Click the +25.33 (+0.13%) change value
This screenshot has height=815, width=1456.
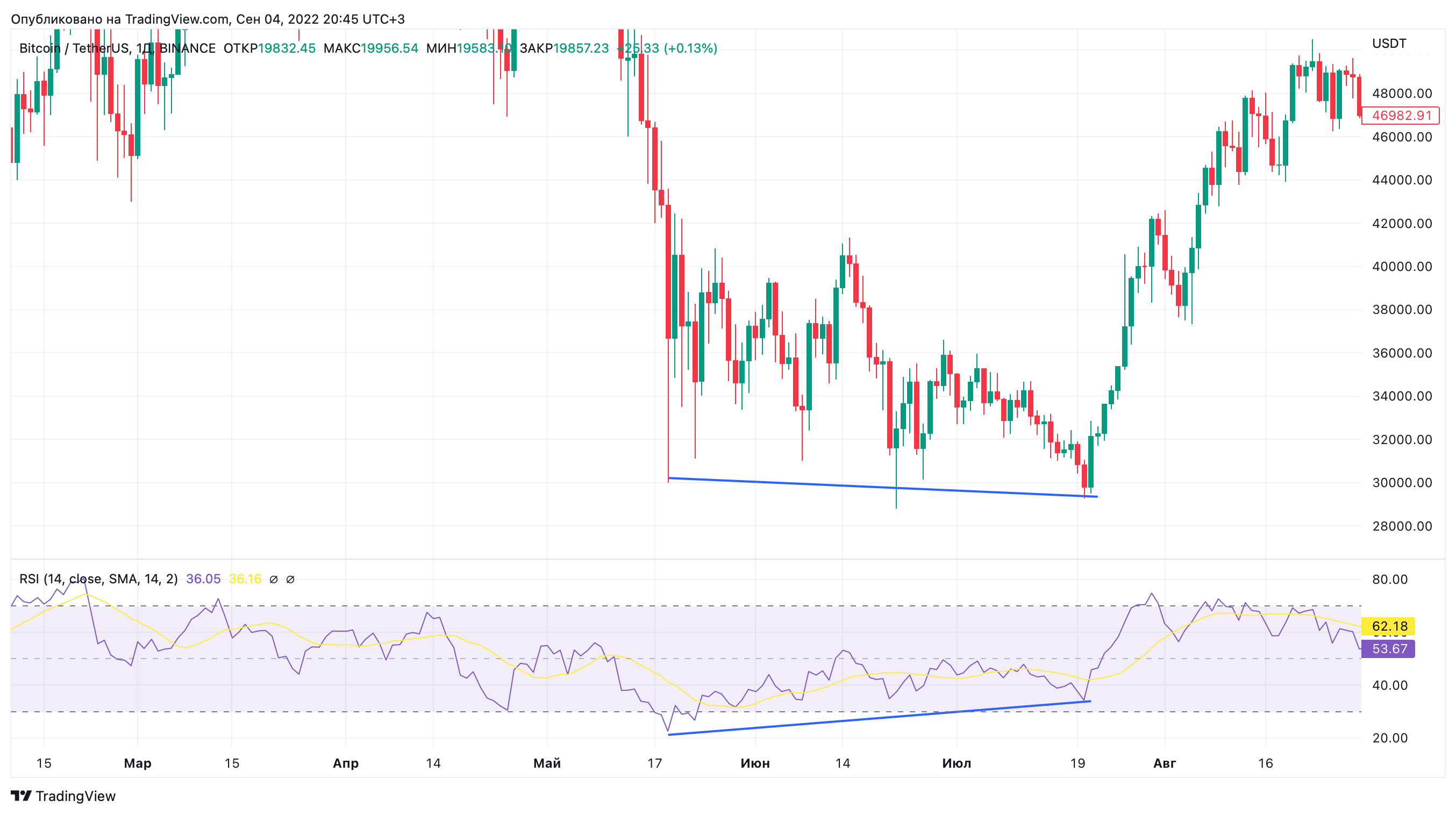[x=667, y=48]
